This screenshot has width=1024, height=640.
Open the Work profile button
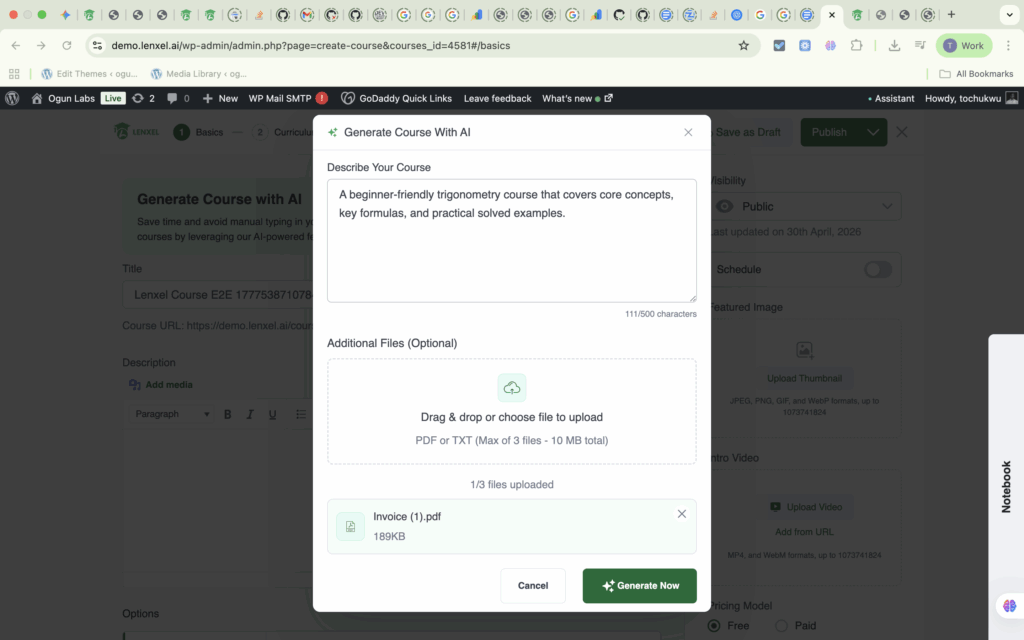964,46
